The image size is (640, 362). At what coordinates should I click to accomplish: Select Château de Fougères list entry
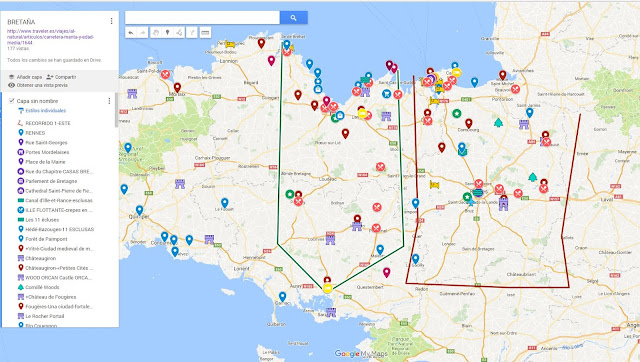click(x=51, y=297)
